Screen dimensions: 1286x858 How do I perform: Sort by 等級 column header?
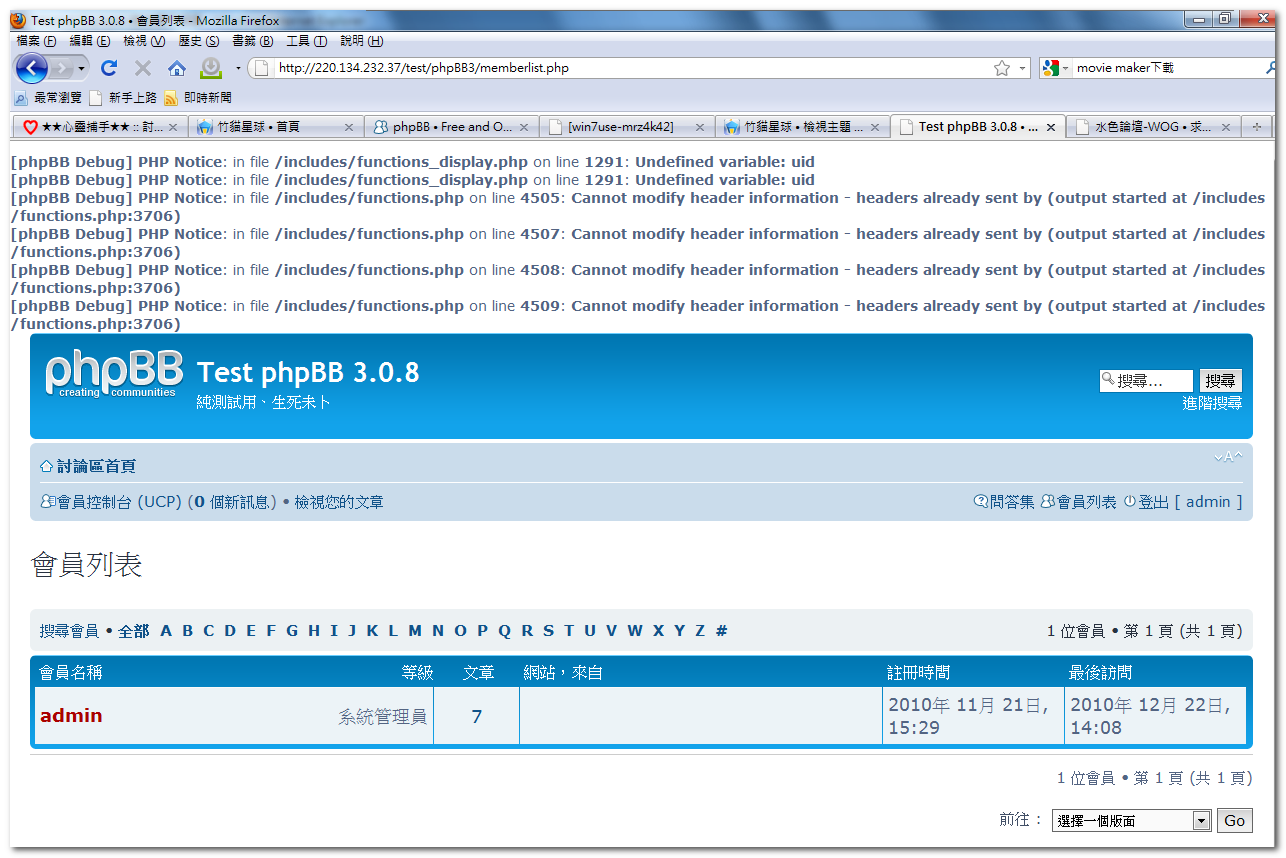pos(417,673)
